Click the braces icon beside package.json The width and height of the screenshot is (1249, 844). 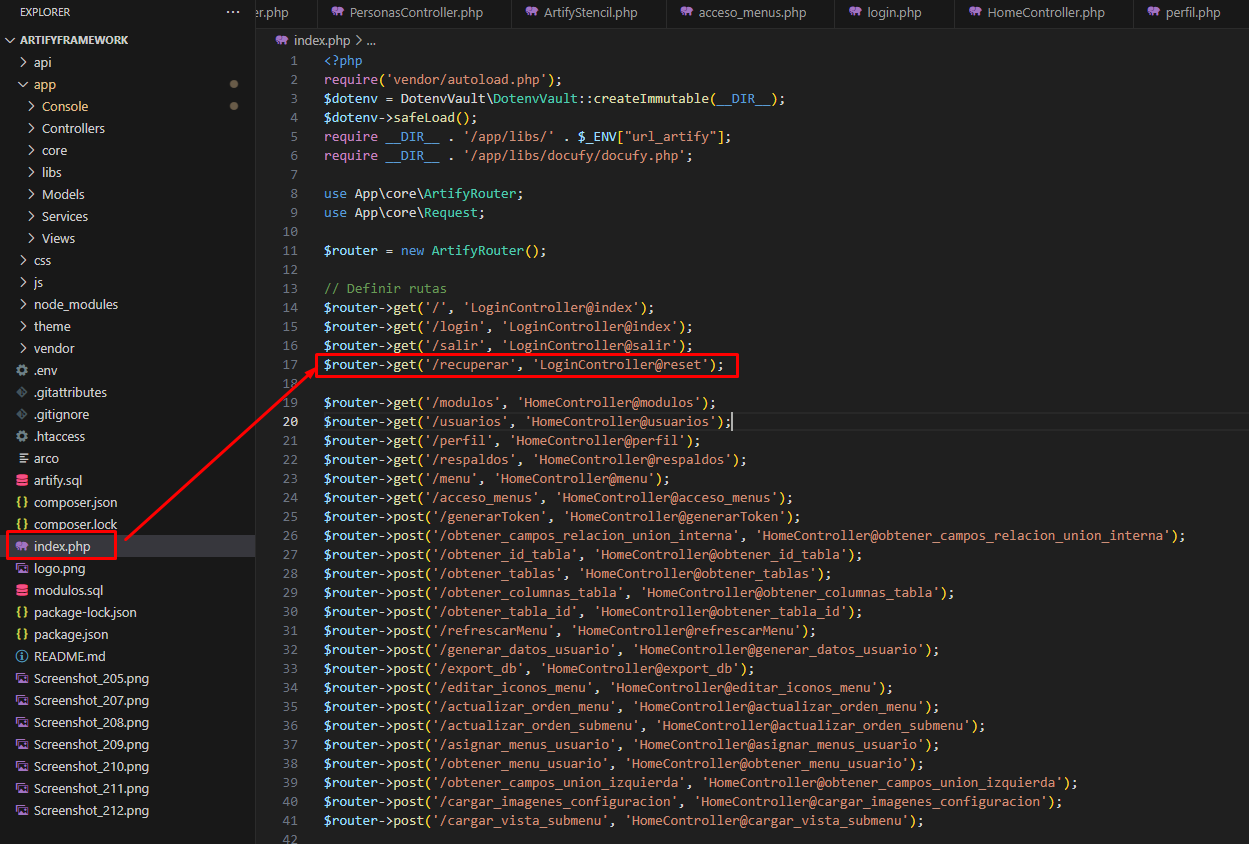tap(22, 634)
